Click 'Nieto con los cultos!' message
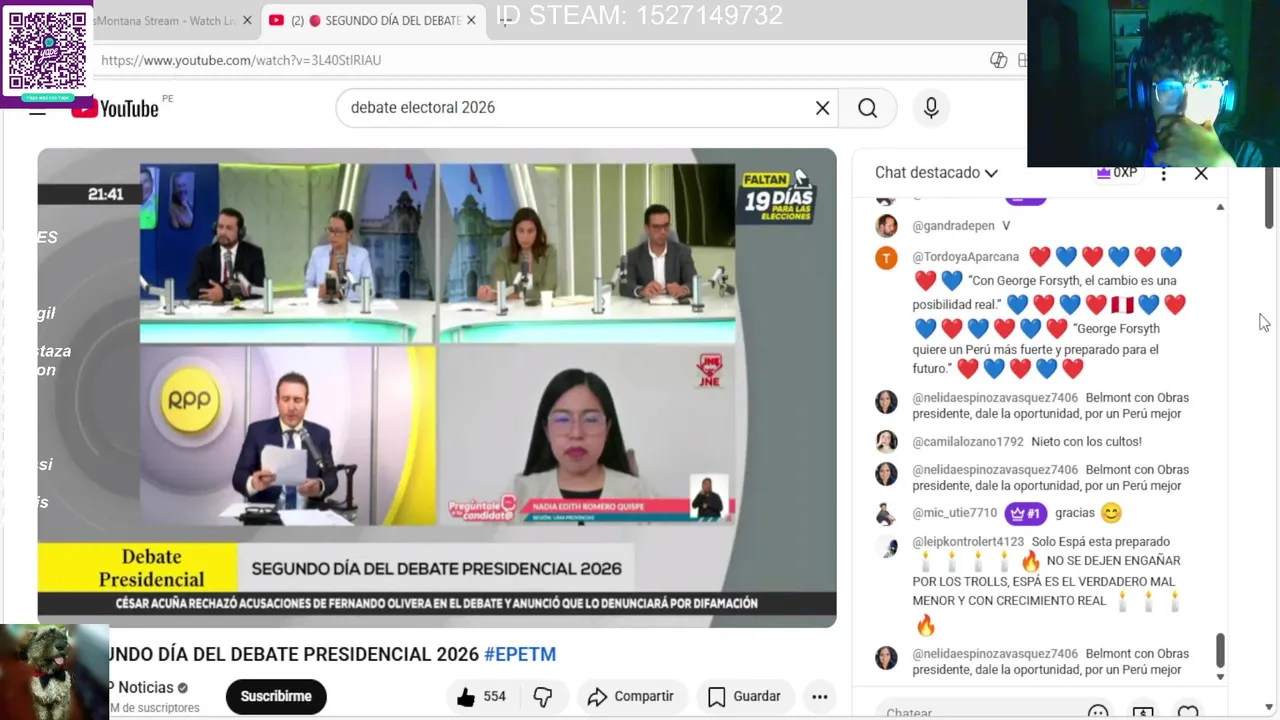 point(1086,442)
